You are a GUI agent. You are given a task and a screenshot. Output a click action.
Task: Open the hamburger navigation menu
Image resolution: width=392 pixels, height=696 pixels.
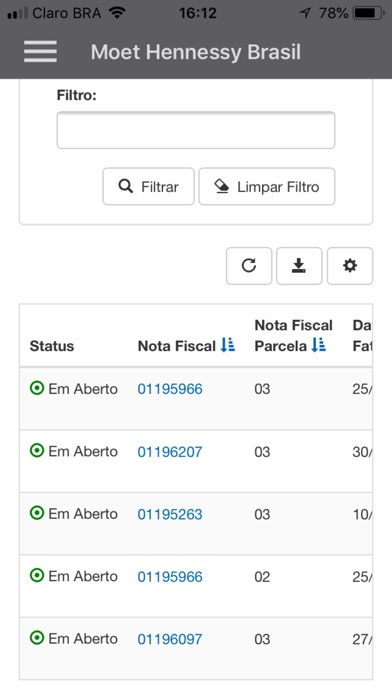pos(40,51)
